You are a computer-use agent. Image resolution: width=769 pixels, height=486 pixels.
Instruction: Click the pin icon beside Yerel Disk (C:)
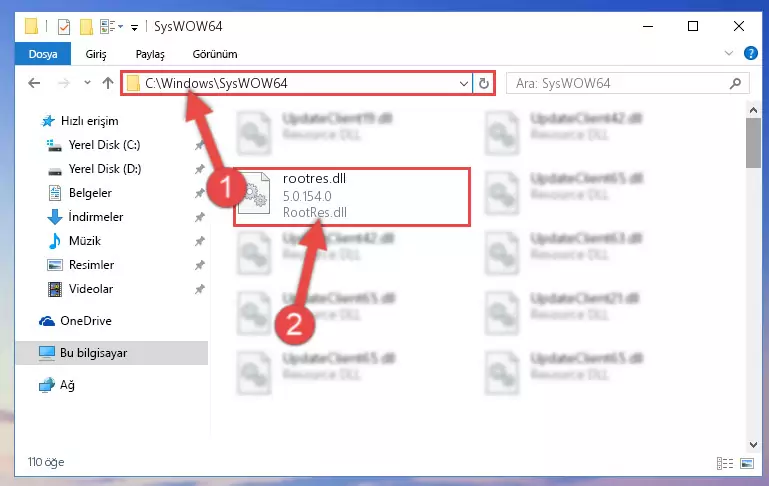[200, 145]
